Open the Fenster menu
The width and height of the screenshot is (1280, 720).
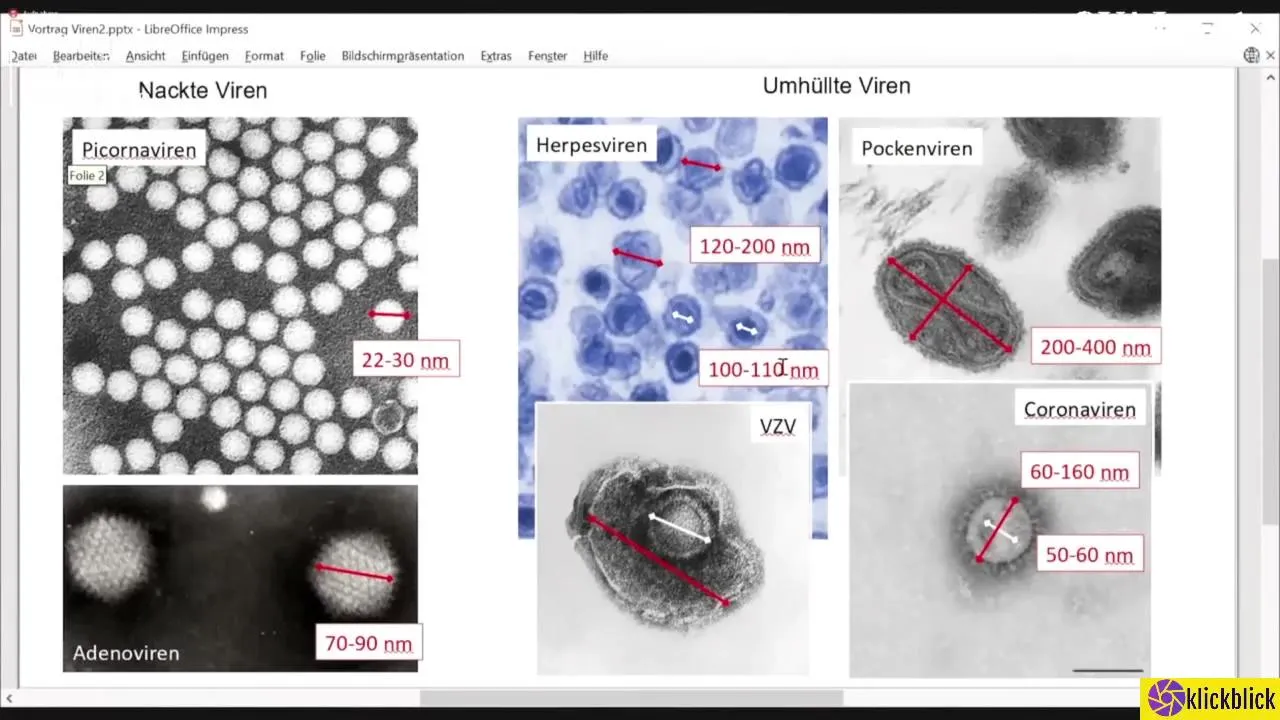click(548, 56)
